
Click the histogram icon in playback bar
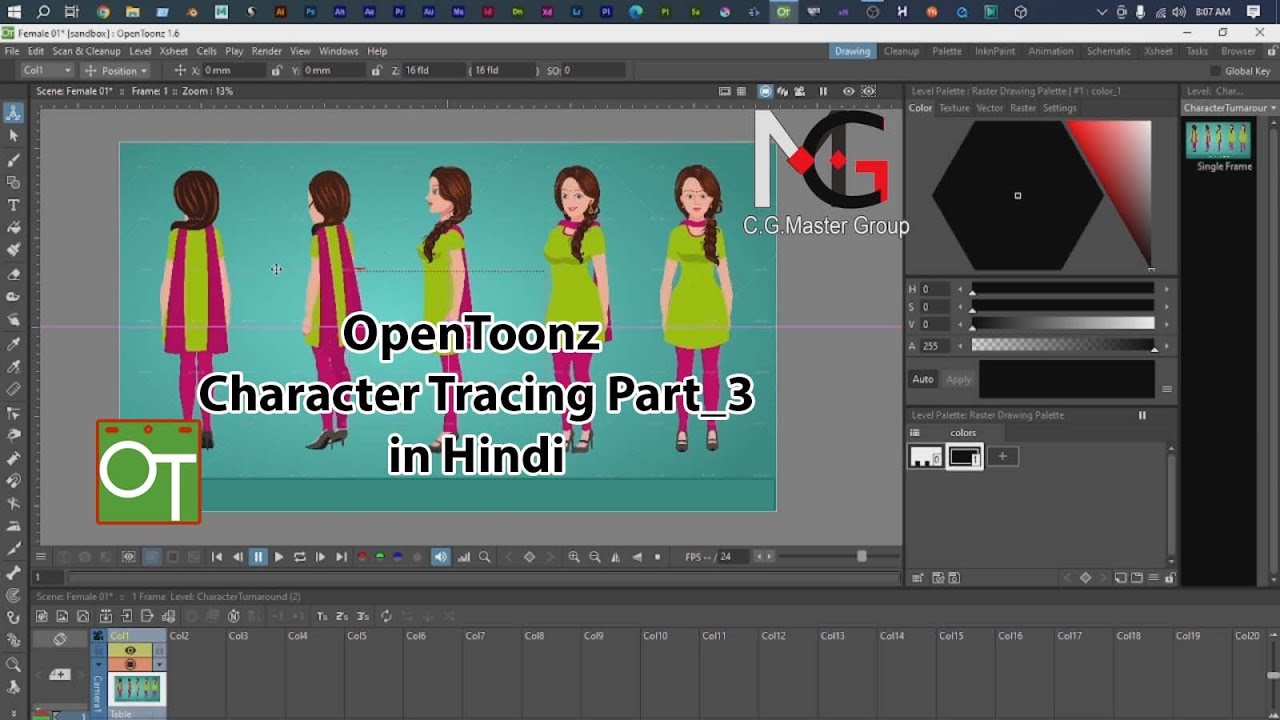click(463, 557)
